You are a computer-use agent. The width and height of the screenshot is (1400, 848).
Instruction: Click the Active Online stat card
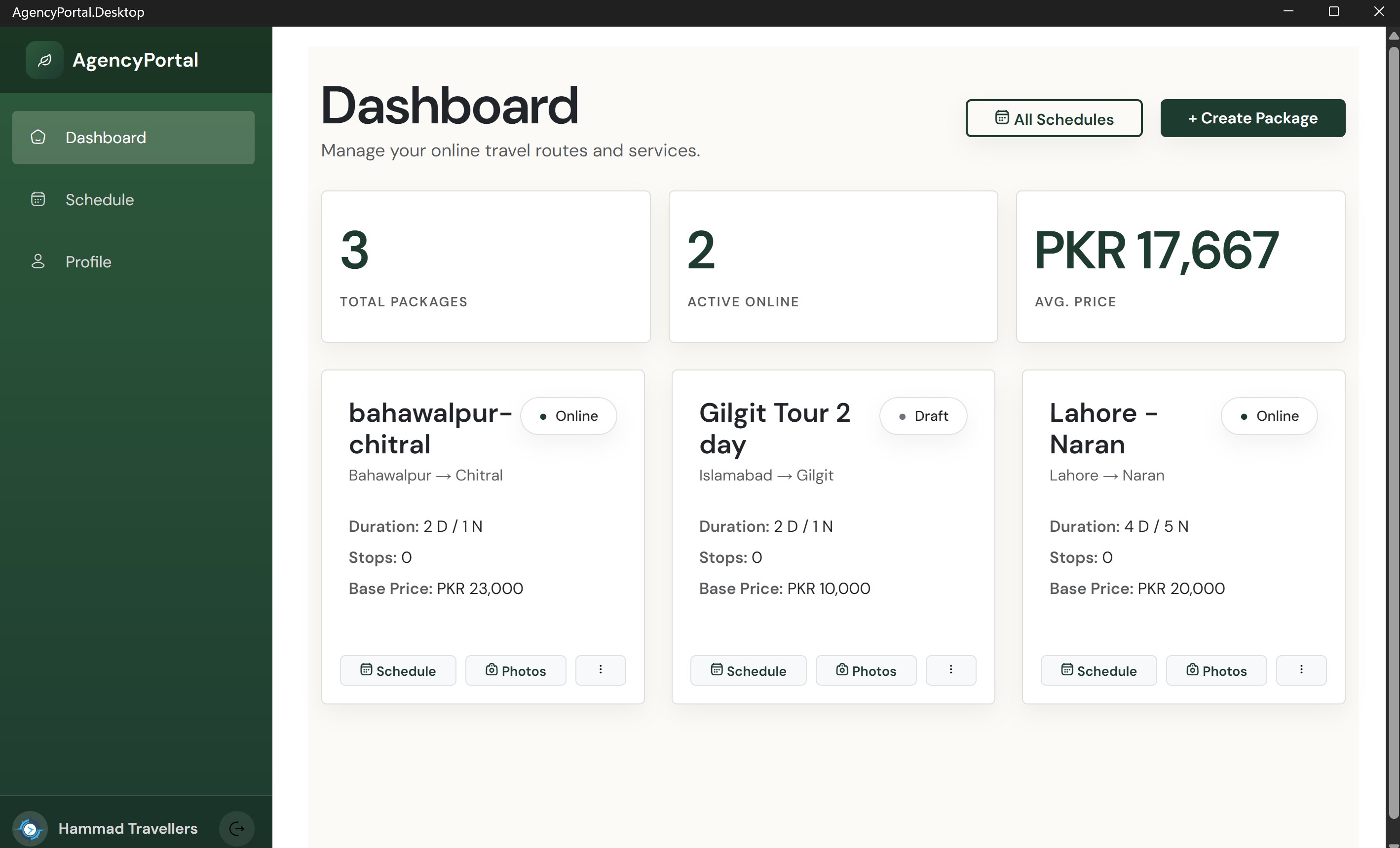833,266
